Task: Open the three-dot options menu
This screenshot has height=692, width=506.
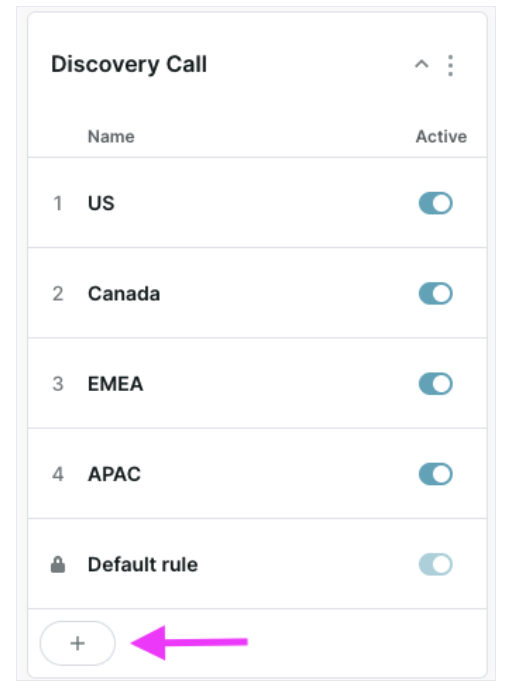Action: pos(450,65)
